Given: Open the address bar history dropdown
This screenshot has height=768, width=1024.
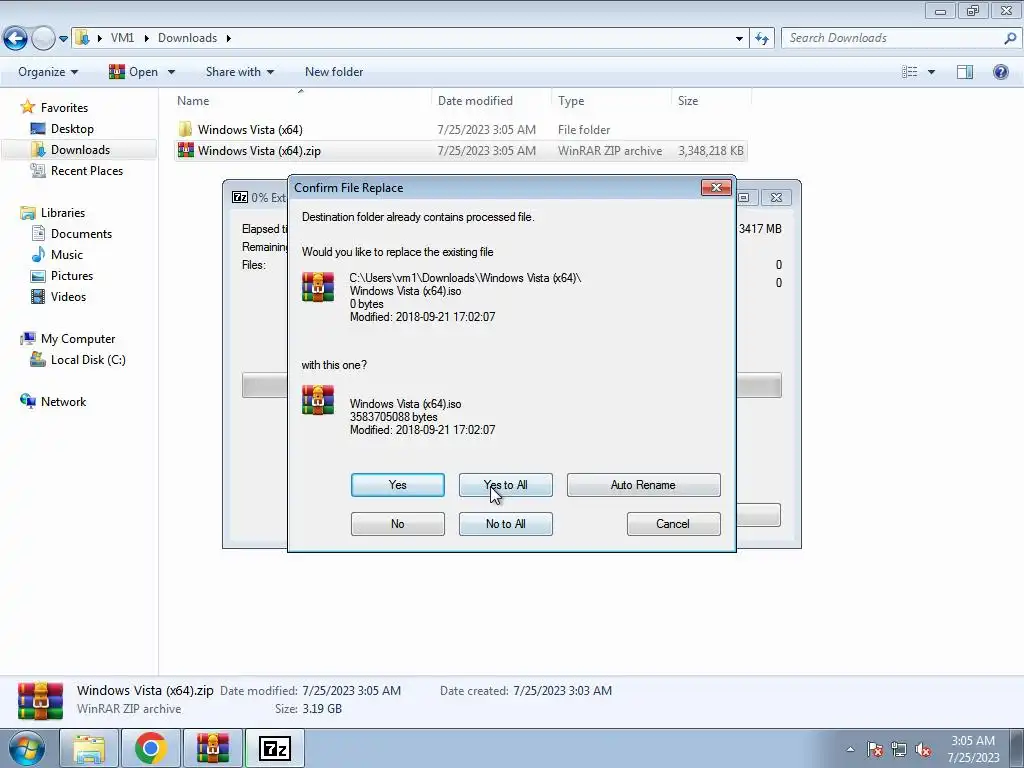Looking at the screenshot, I should (739, 39).
